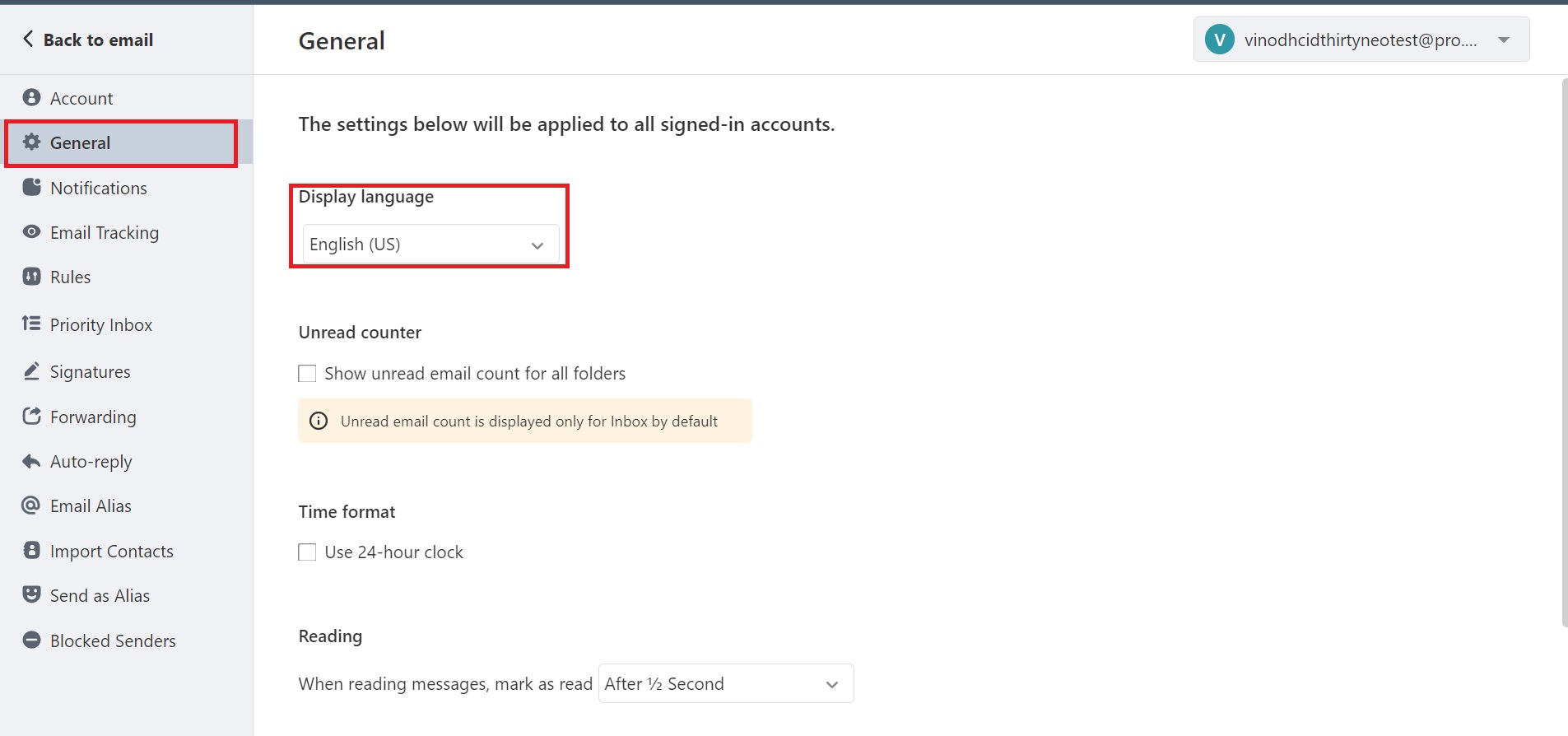Click the Auto-reply arrow icon
The image size is (1568, 736).
[31, 461]
